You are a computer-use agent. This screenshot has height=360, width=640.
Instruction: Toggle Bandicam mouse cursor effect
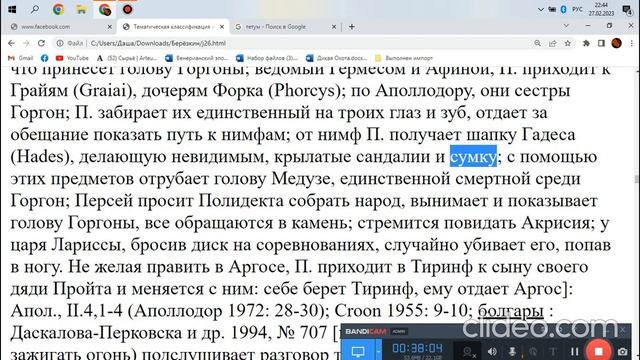tap(533, 351)
